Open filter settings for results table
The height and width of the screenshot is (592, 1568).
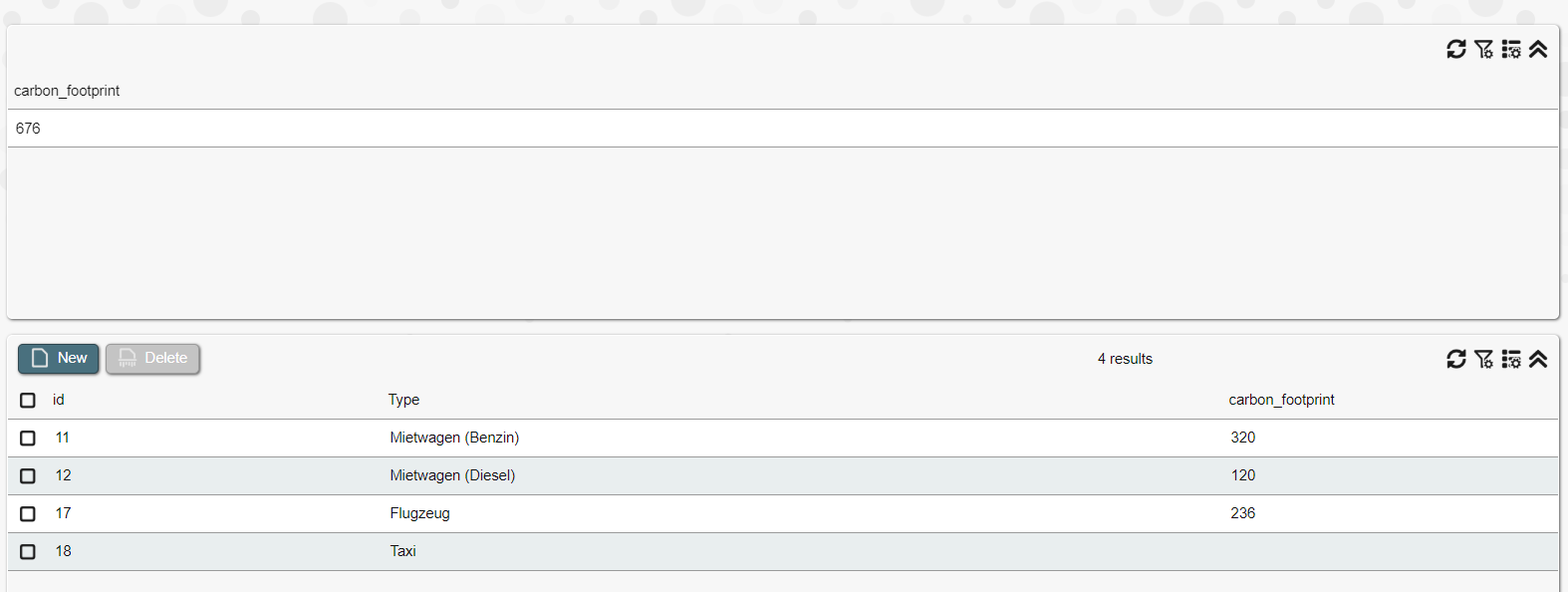pos(1483,359)
